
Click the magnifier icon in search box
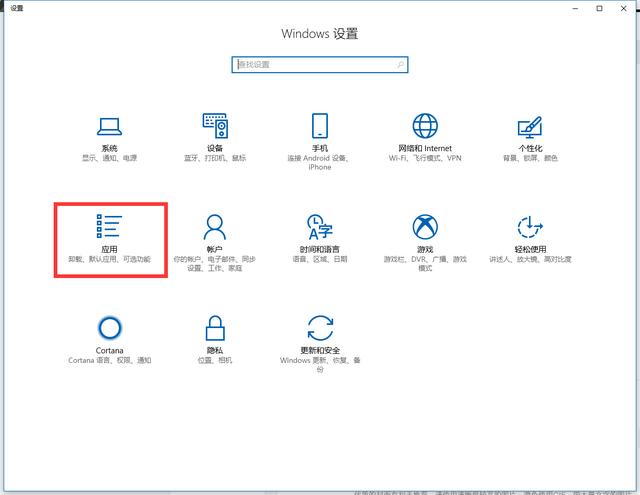(401, 65)
